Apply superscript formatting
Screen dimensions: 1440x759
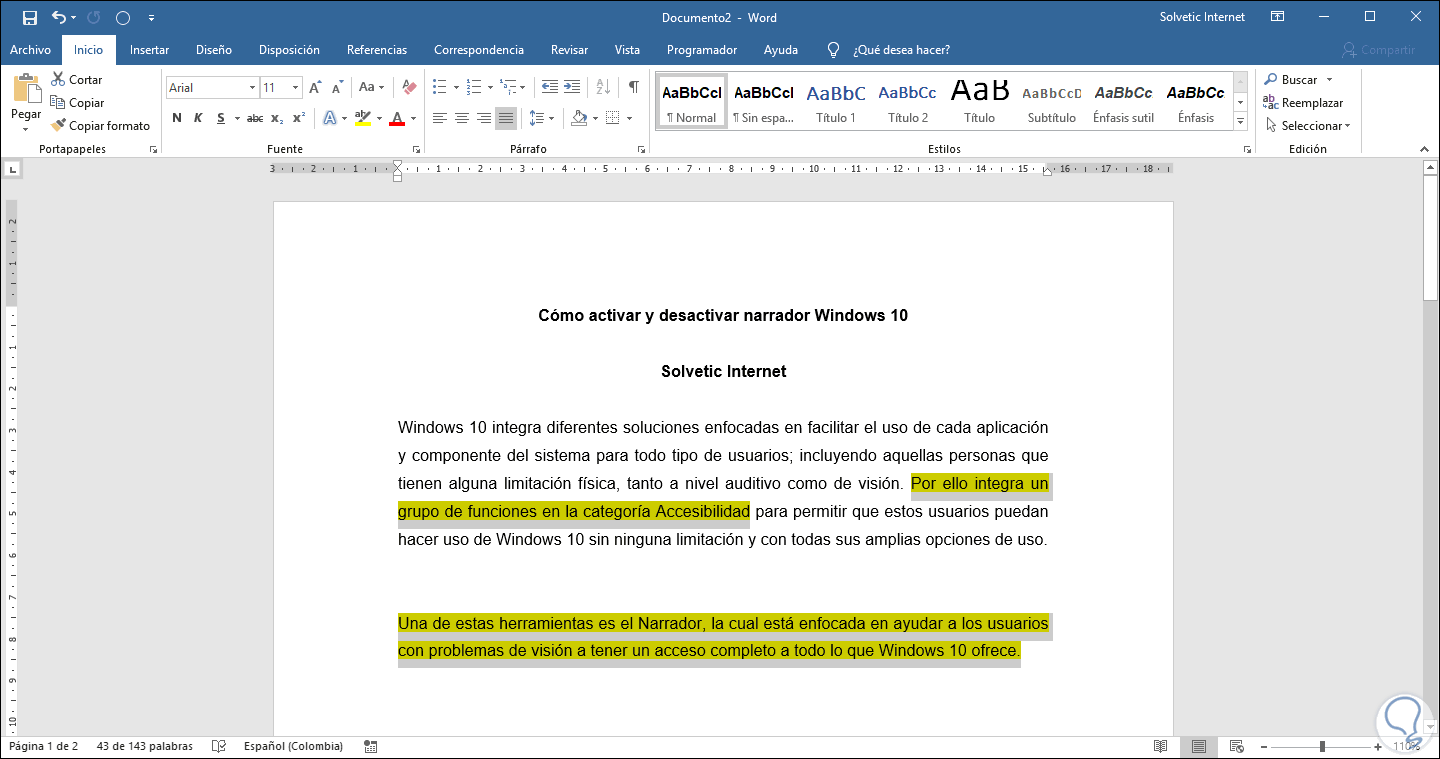click(299, 118)
